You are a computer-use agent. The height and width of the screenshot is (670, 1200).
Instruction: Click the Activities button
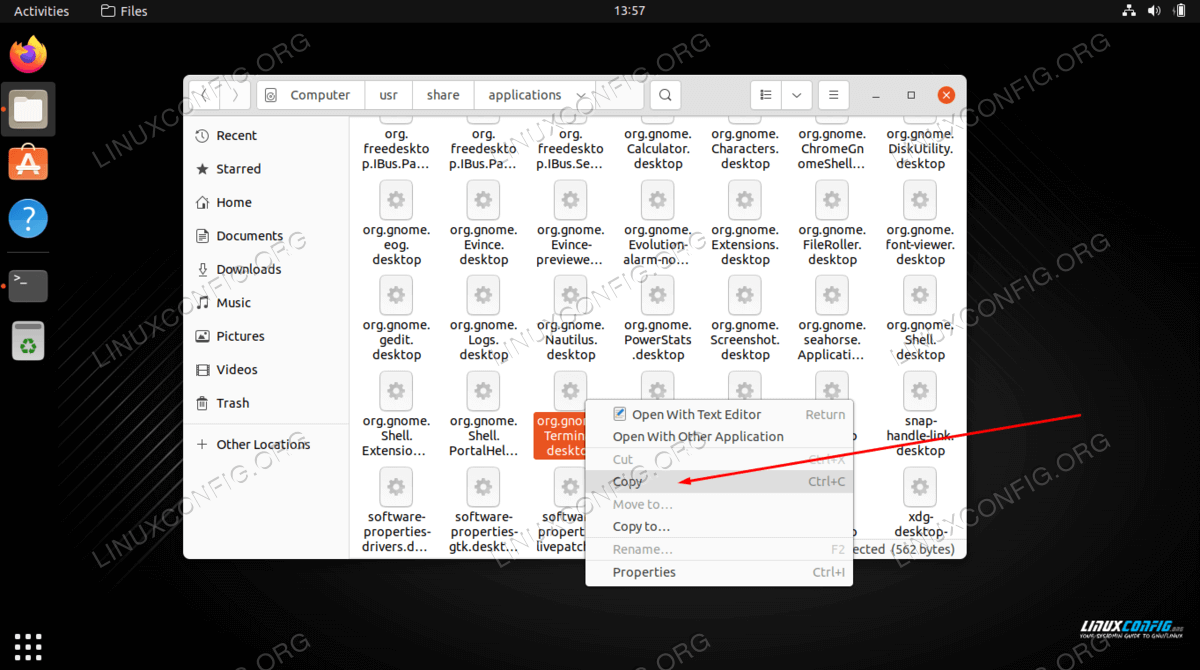click(x=42, y=11)
